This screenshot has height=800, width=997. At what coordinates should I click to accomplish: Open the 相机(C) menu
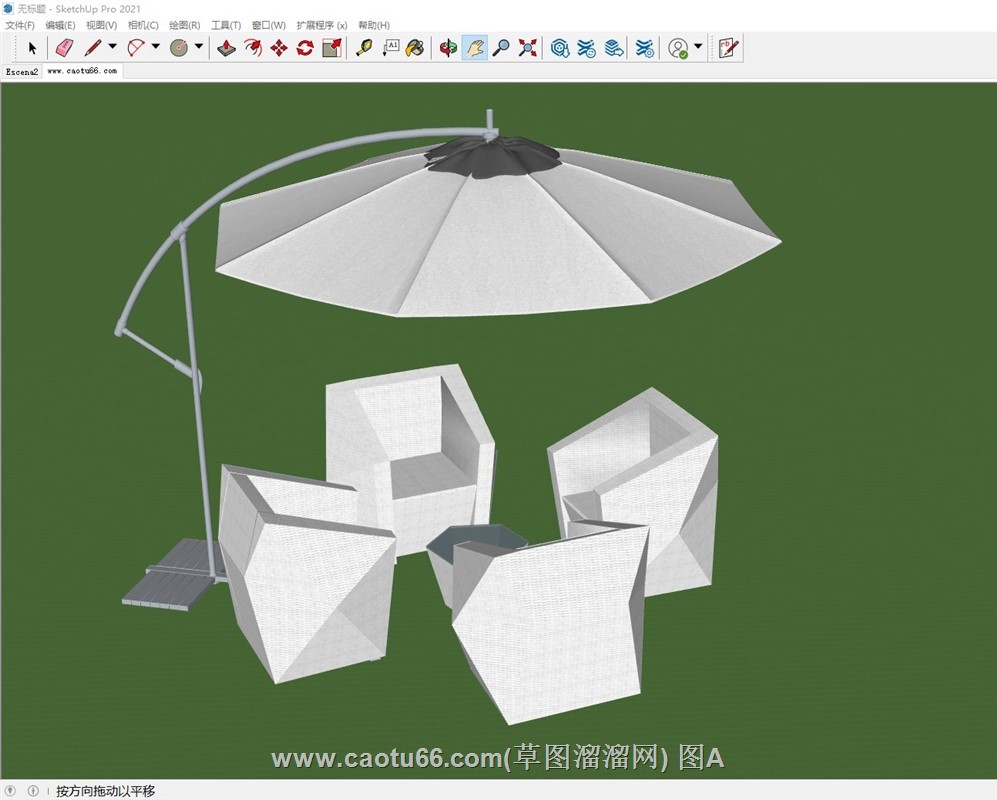143,25
